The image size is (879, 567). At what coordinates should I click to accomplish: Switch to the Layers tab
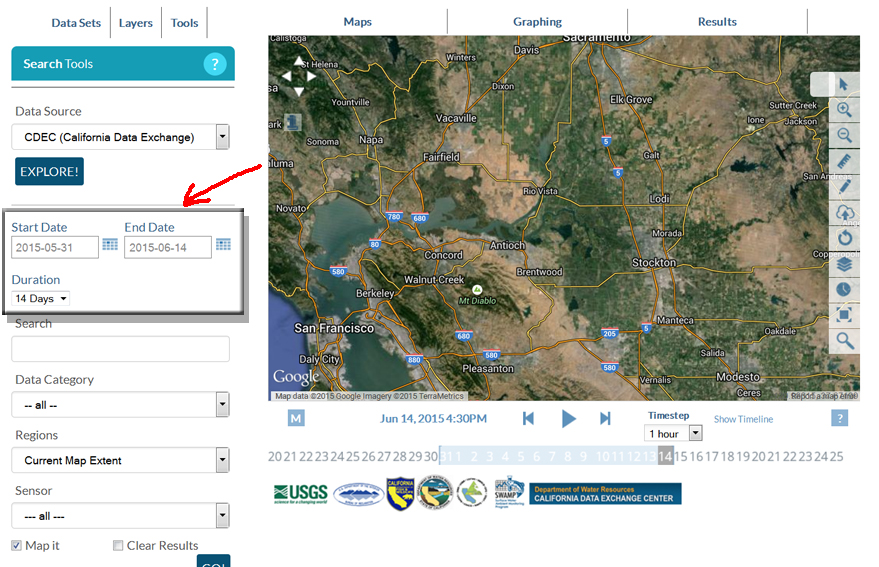pos(136,23)
